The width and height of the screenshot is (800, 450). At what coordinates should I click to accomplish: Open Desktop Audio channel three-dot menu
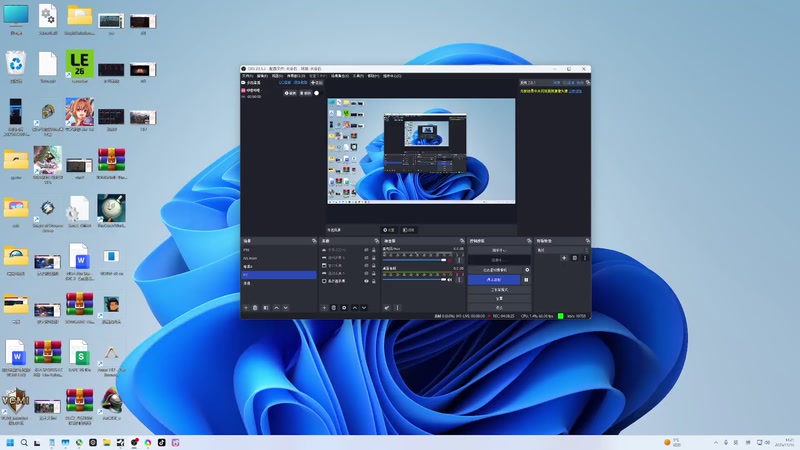459,279
